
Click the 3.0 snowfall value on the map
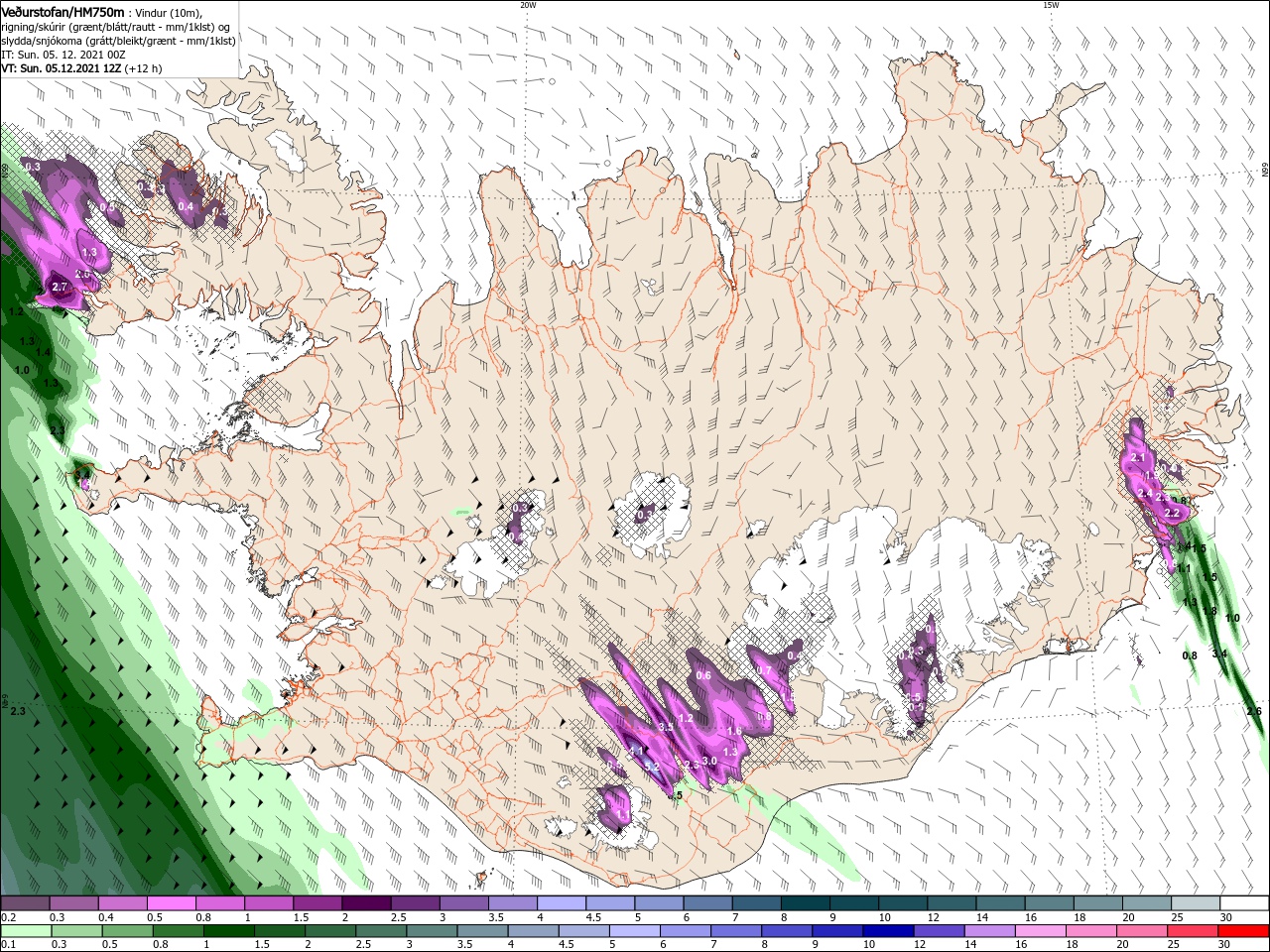tap(709, 761)
